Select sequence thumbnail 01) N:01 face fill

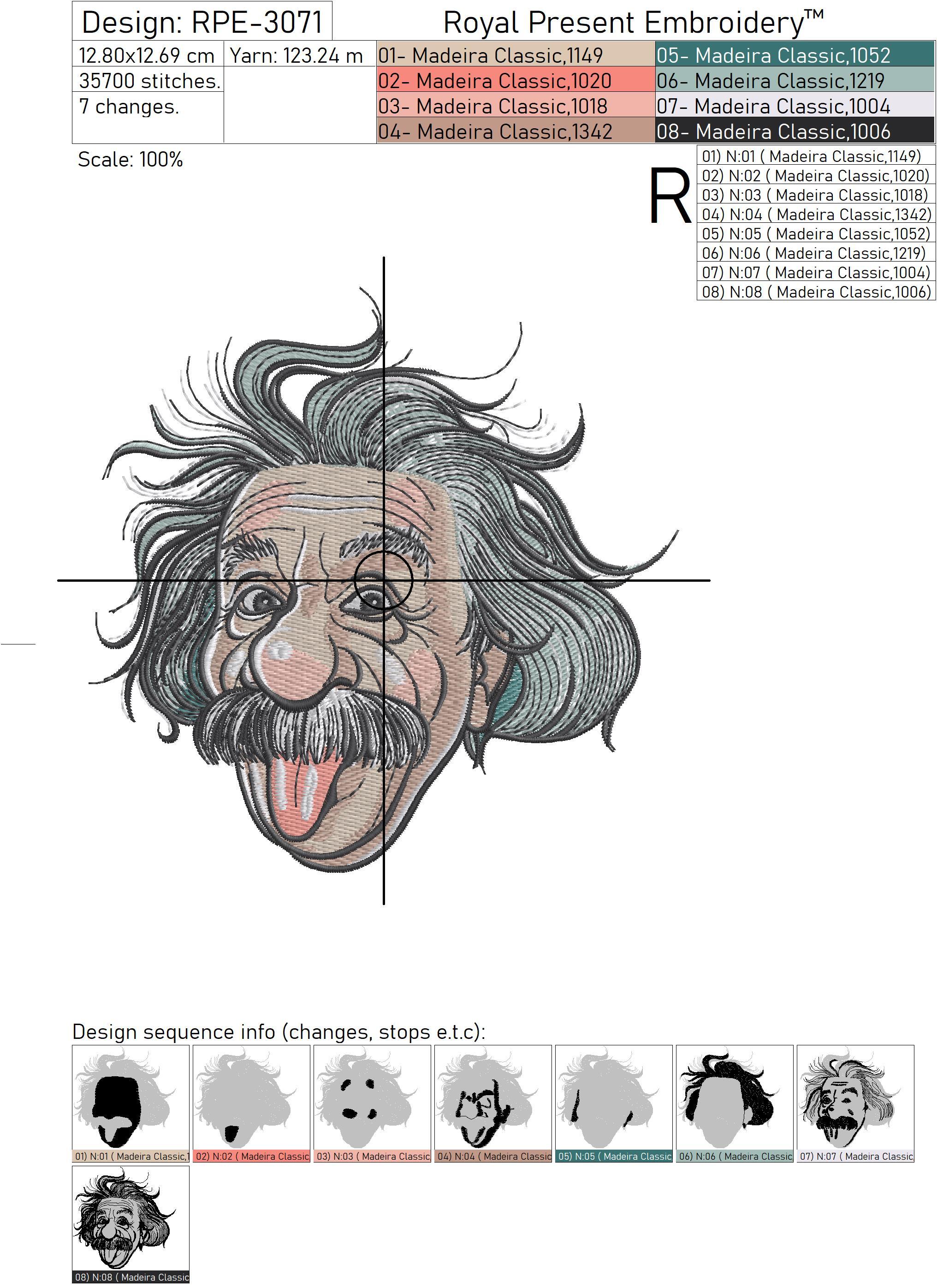click(130, 1104)
